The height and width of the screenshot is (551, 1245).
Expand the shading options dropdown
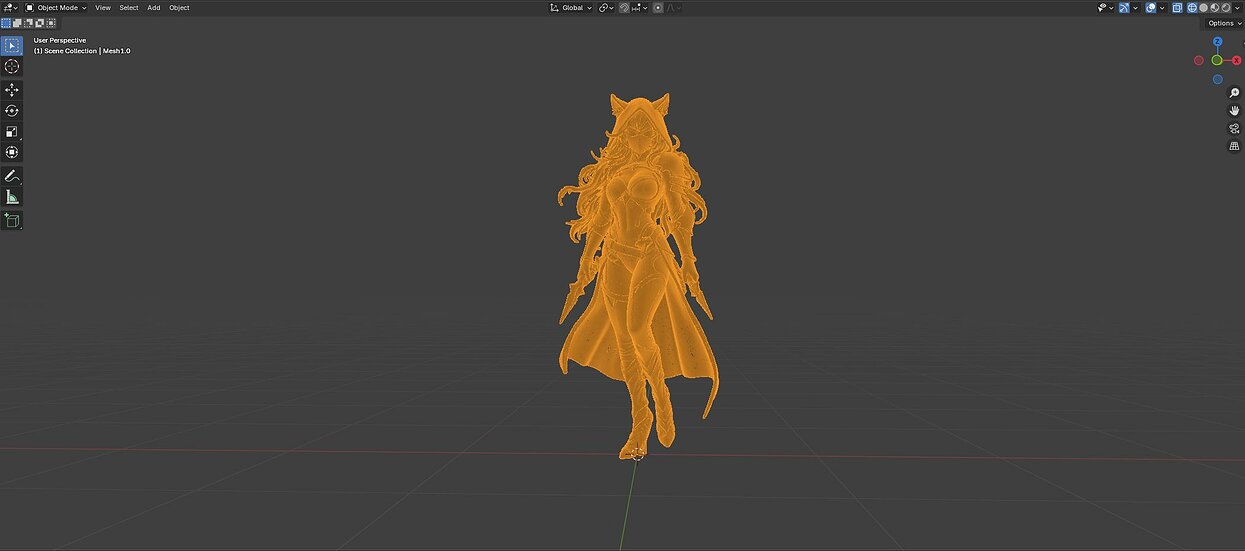pos(1237,8)
